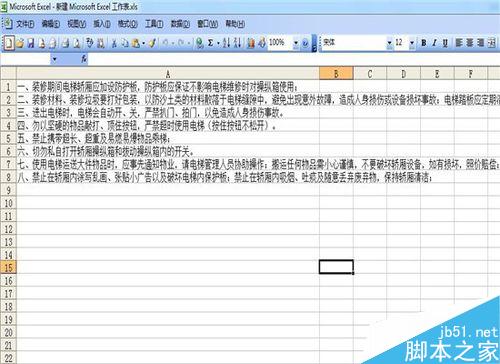
Task: Open the 视图(V) menu
Action: click(77, 24)
